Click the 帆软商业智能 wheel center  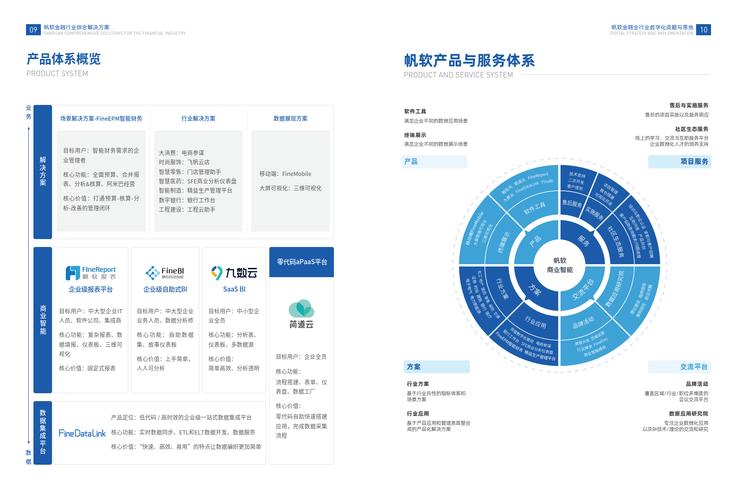pyautogui.click(x=559, y=265)
